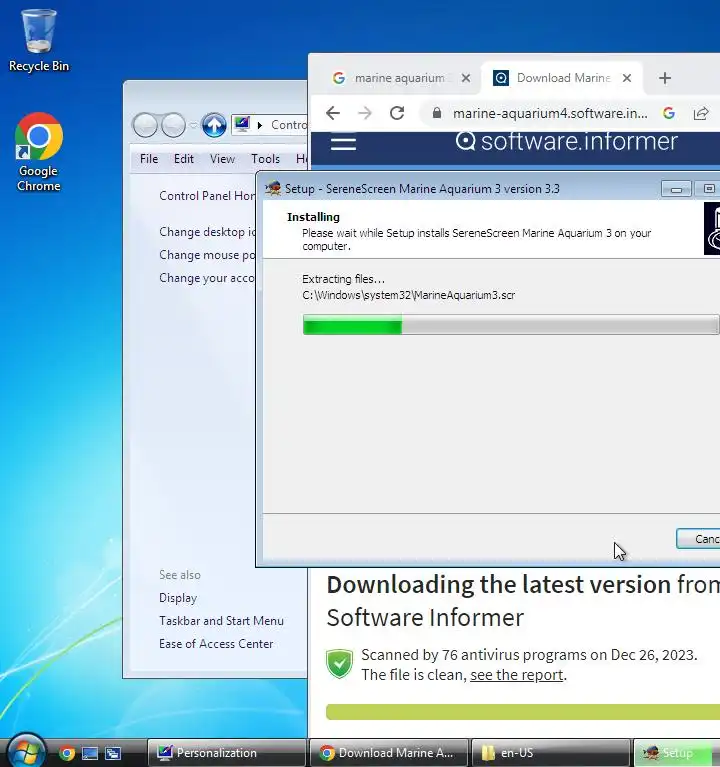Click the installer extraction progress bar
This screenshot has height=767, width=720.
(x=511, y=325)
